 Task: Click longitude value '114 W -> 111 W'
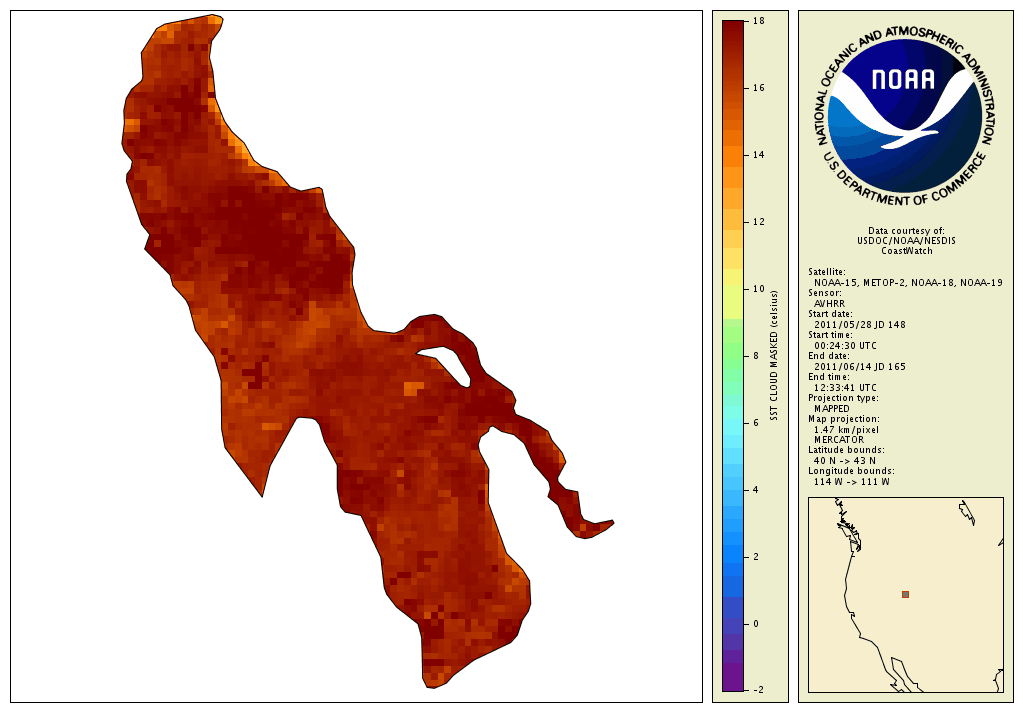[x=851, y=482]
